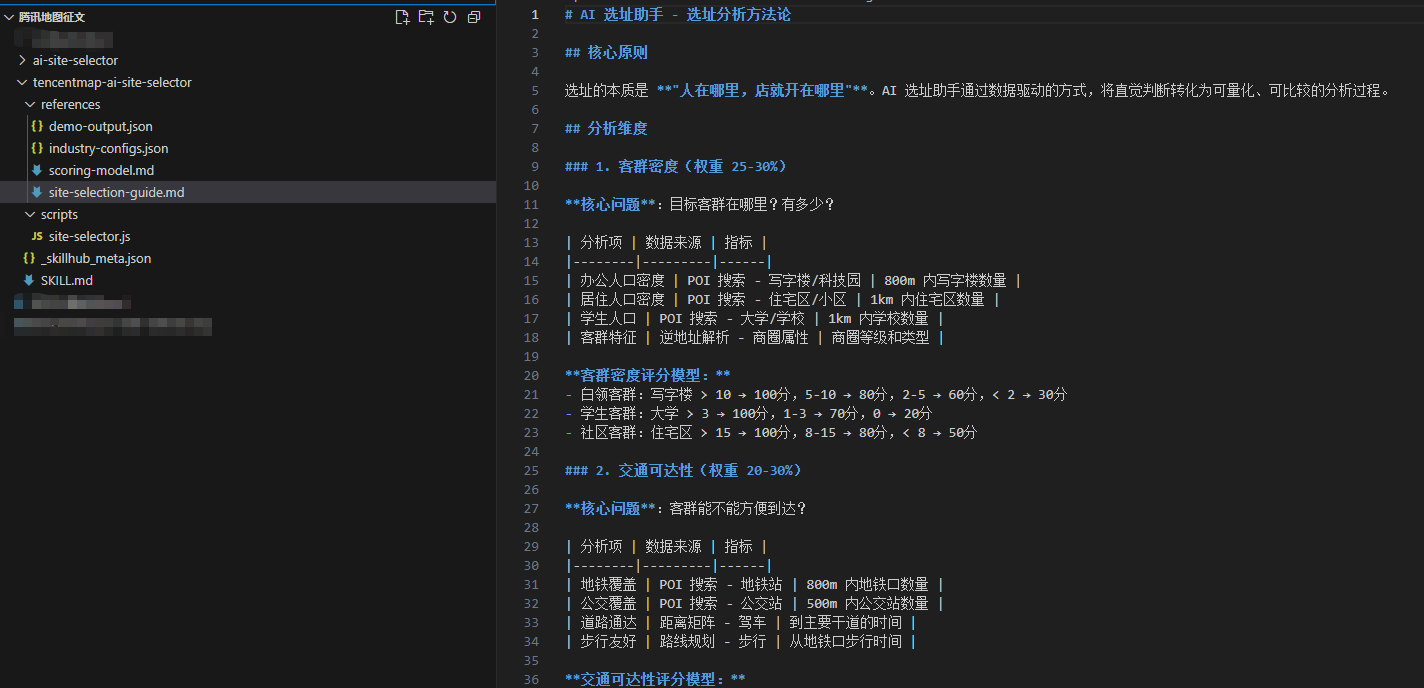Viewport: 1424px width, 688px height.
Task: Select site-selection-guide.md in the tree
Action: point(248,193)
